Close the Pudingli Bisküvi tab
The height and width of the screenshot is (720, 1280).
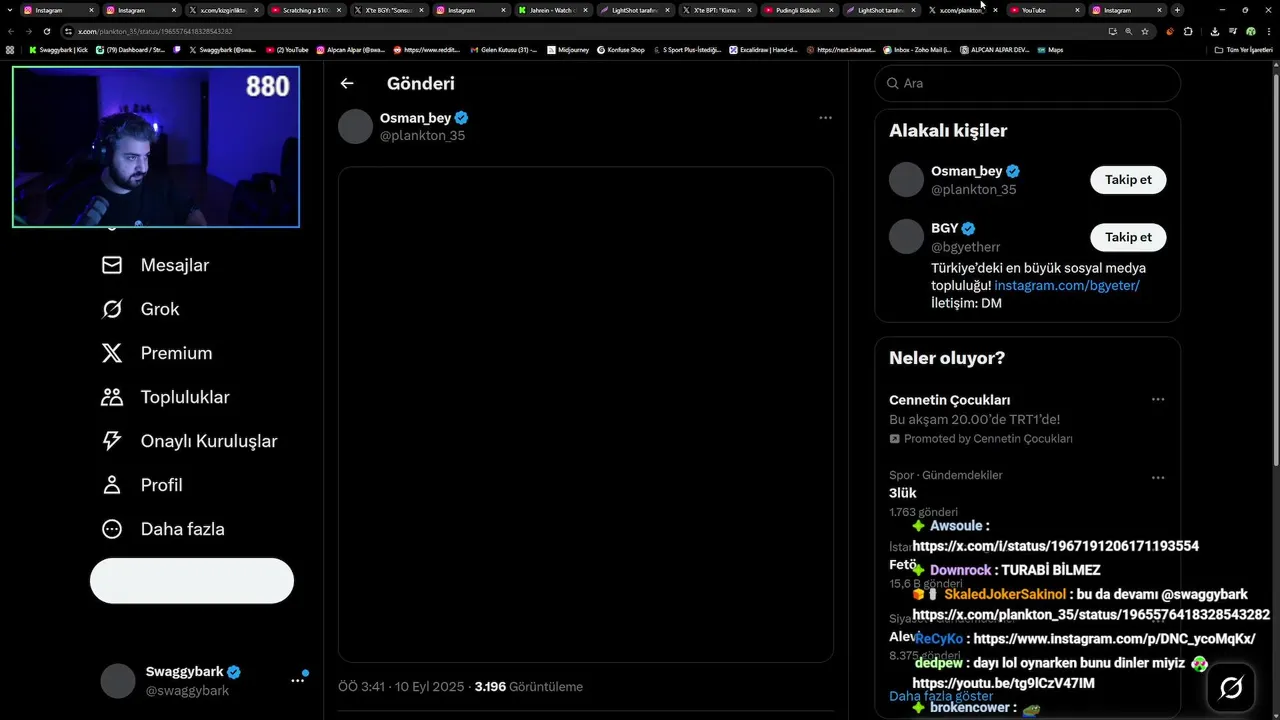coord(831,10)
